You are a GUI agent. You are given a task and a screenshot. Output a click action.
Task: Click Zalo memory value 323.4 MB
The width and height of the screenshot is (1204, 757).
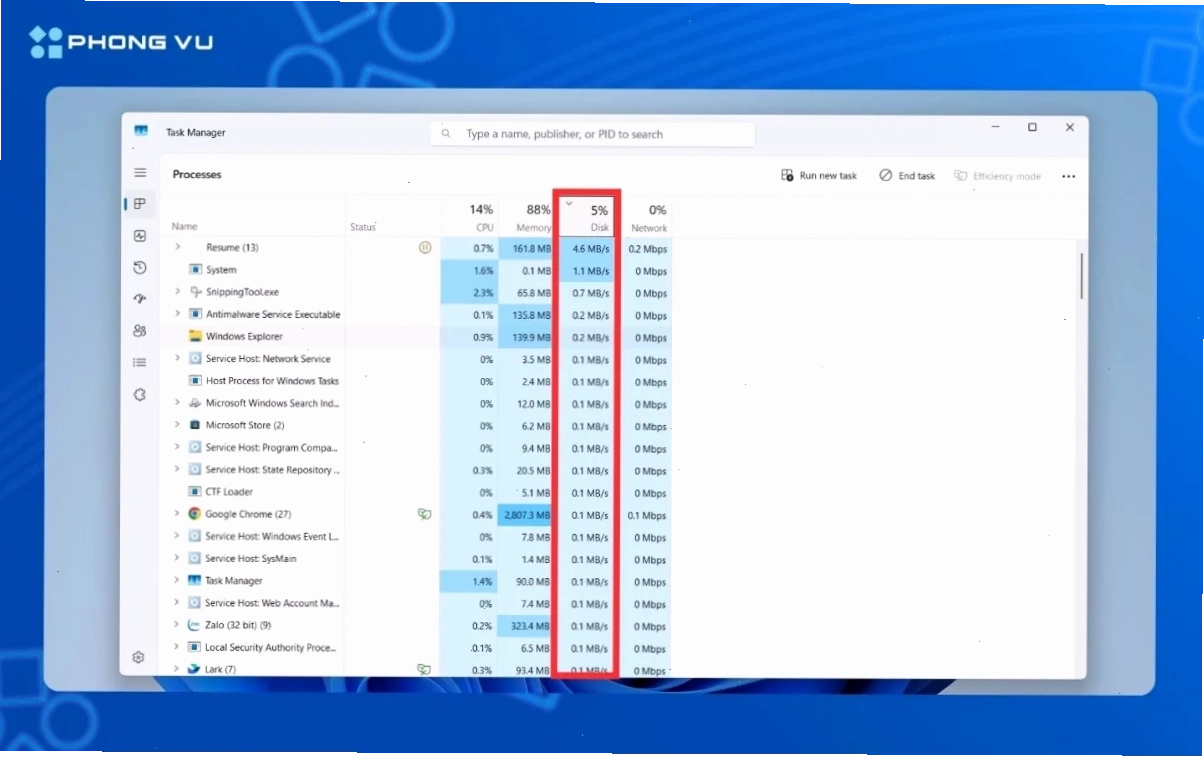[530, 626]
